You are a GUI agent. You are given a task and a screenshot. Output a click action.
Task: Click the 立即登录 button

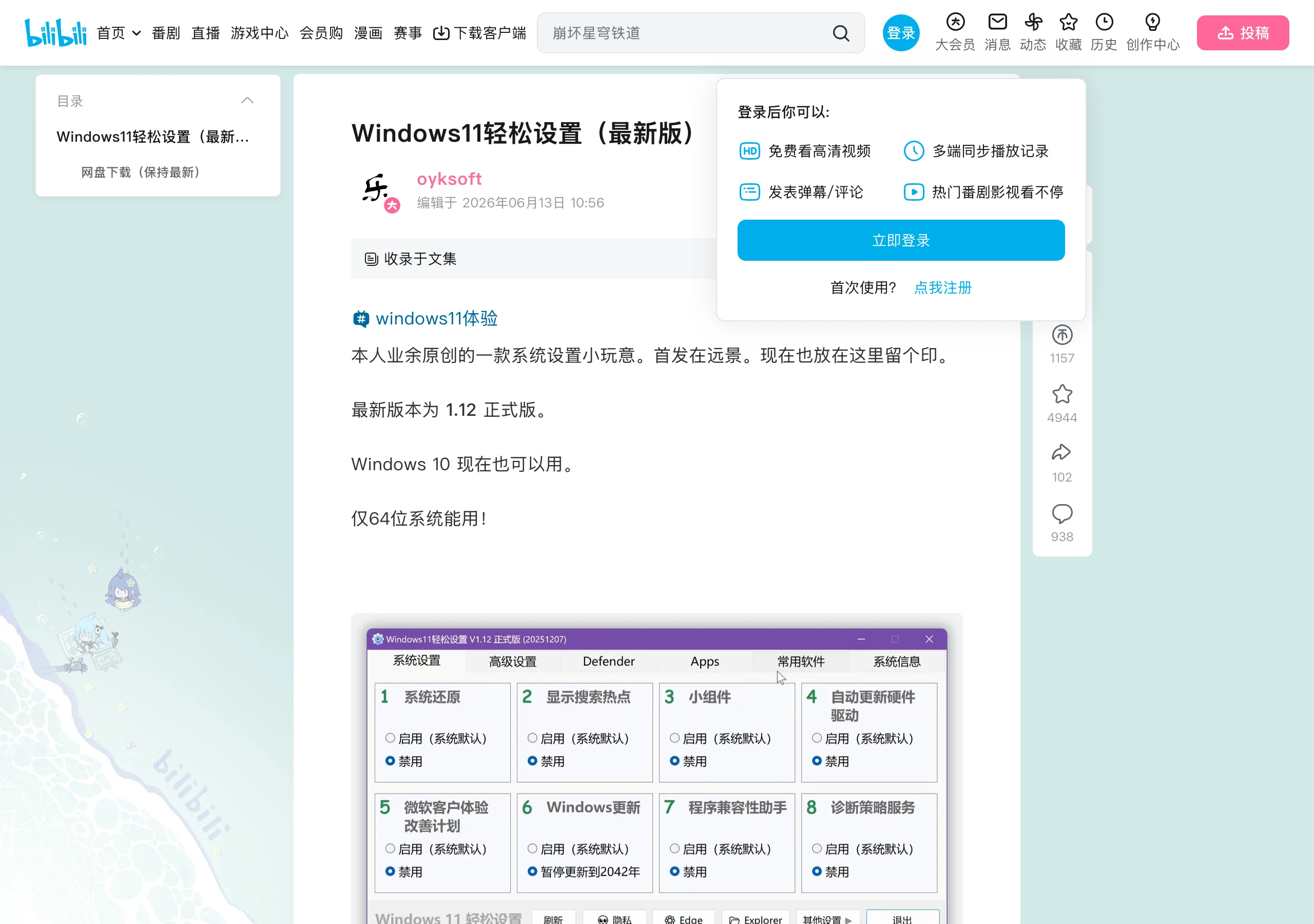pyautogui.click(x=901, y=240)
